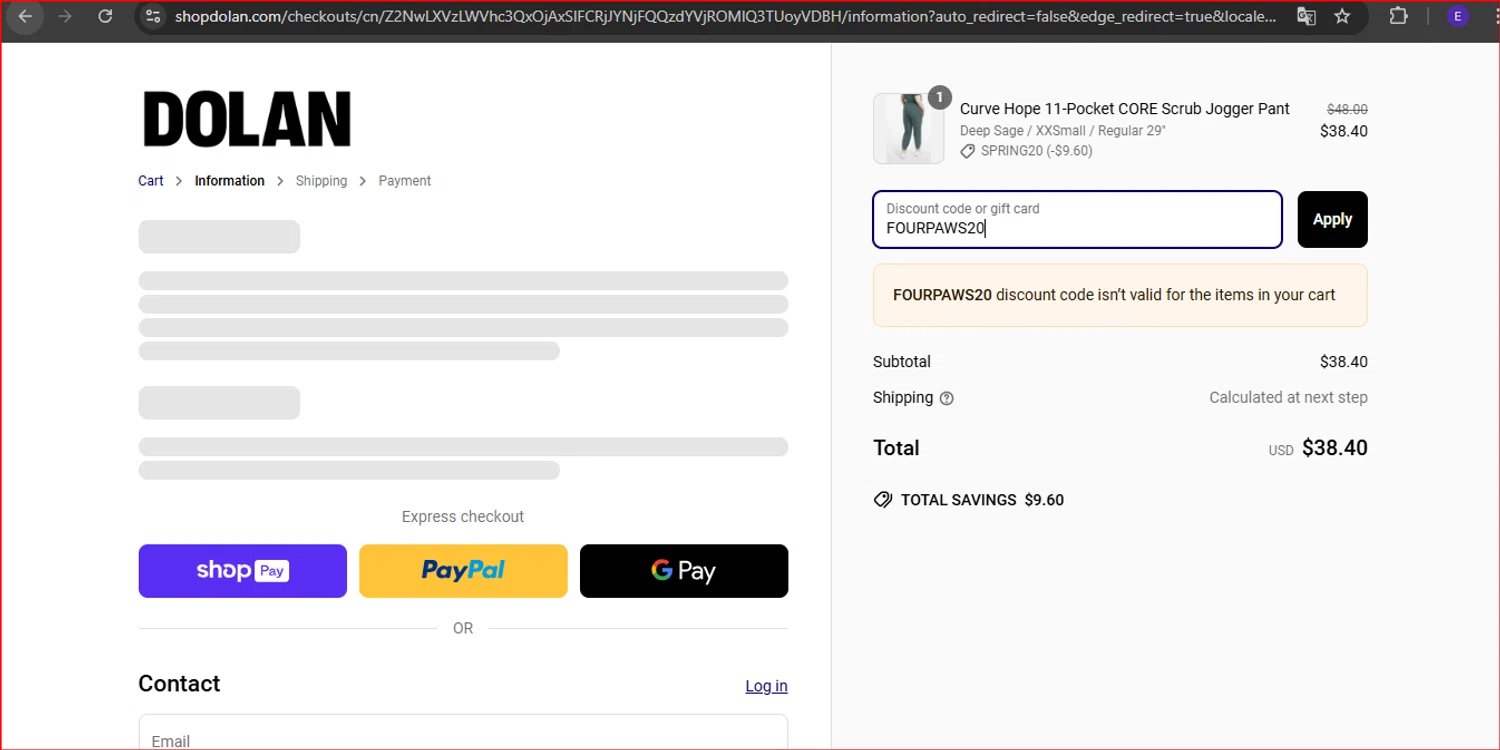Viewport: 1500px width, 750px height.
Task: Click the Contact heading
Action: click(x=179, y=684)
